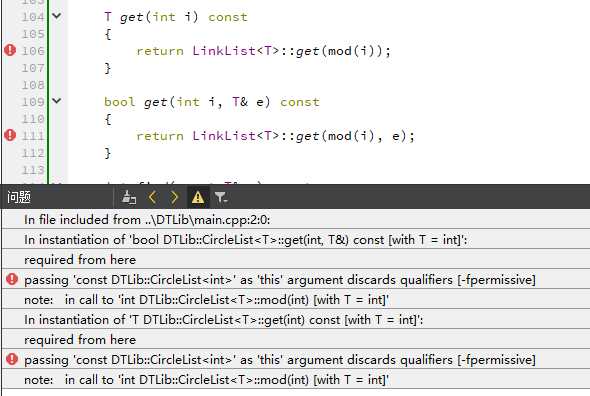The image size is (590, 396).
Task: Click line number 104 in gutter
Action: click(x=33, y=17)
